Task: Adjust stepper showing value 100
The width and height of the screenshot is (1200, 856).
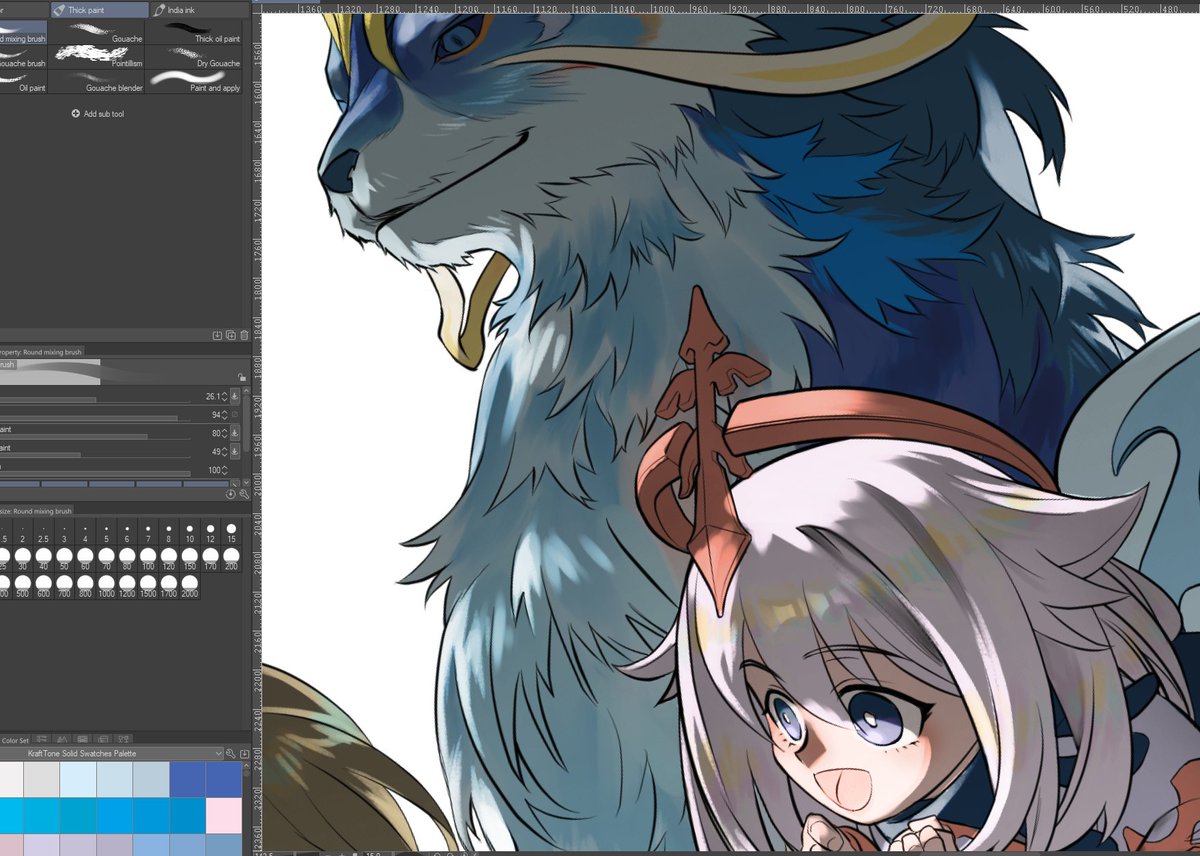Action: tap(224, 470)
